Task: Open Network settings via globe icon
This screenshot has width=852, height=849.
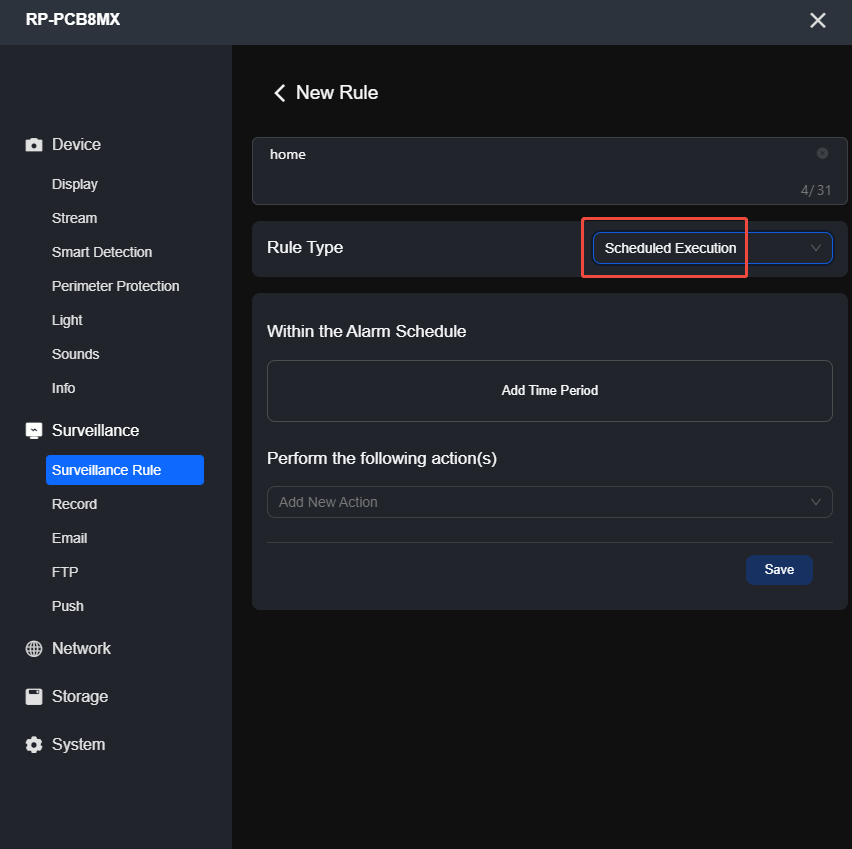Action: click(x=33, y=648)
